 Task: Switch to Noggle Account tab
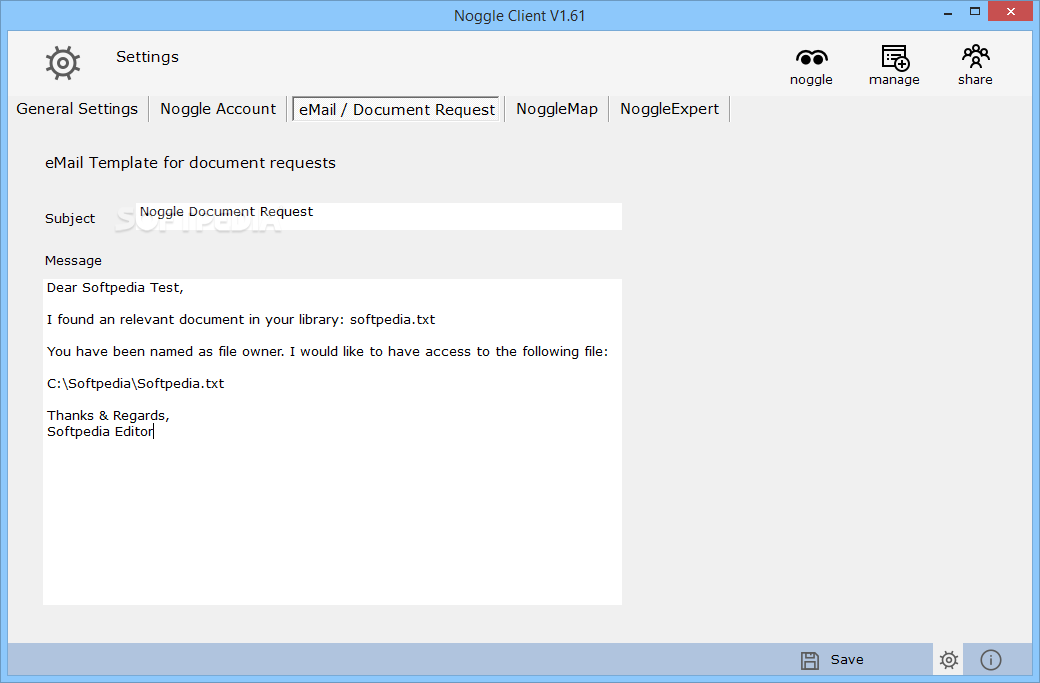coord(218,109)
